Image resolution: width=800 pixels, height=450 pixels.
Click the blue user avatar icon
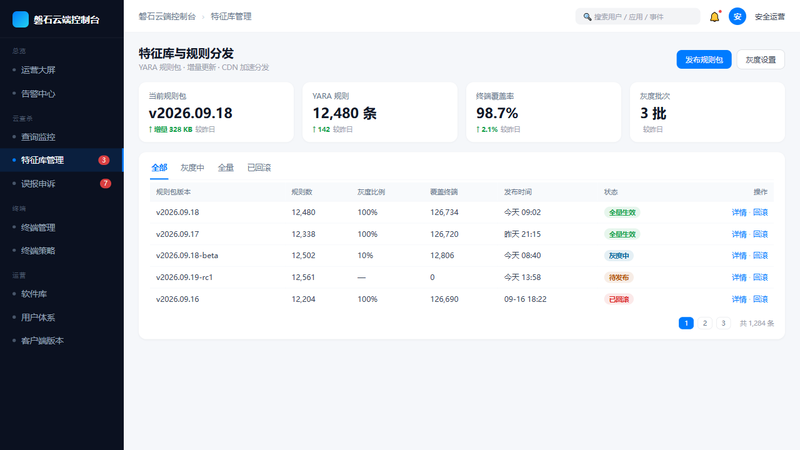737,17
